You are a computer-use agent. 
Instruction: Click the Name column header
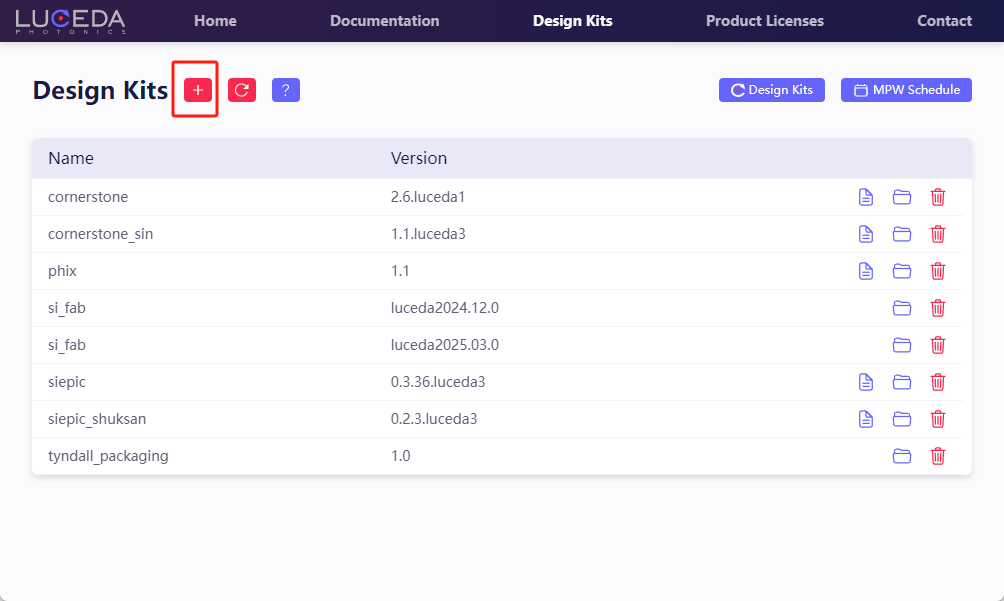71,158
